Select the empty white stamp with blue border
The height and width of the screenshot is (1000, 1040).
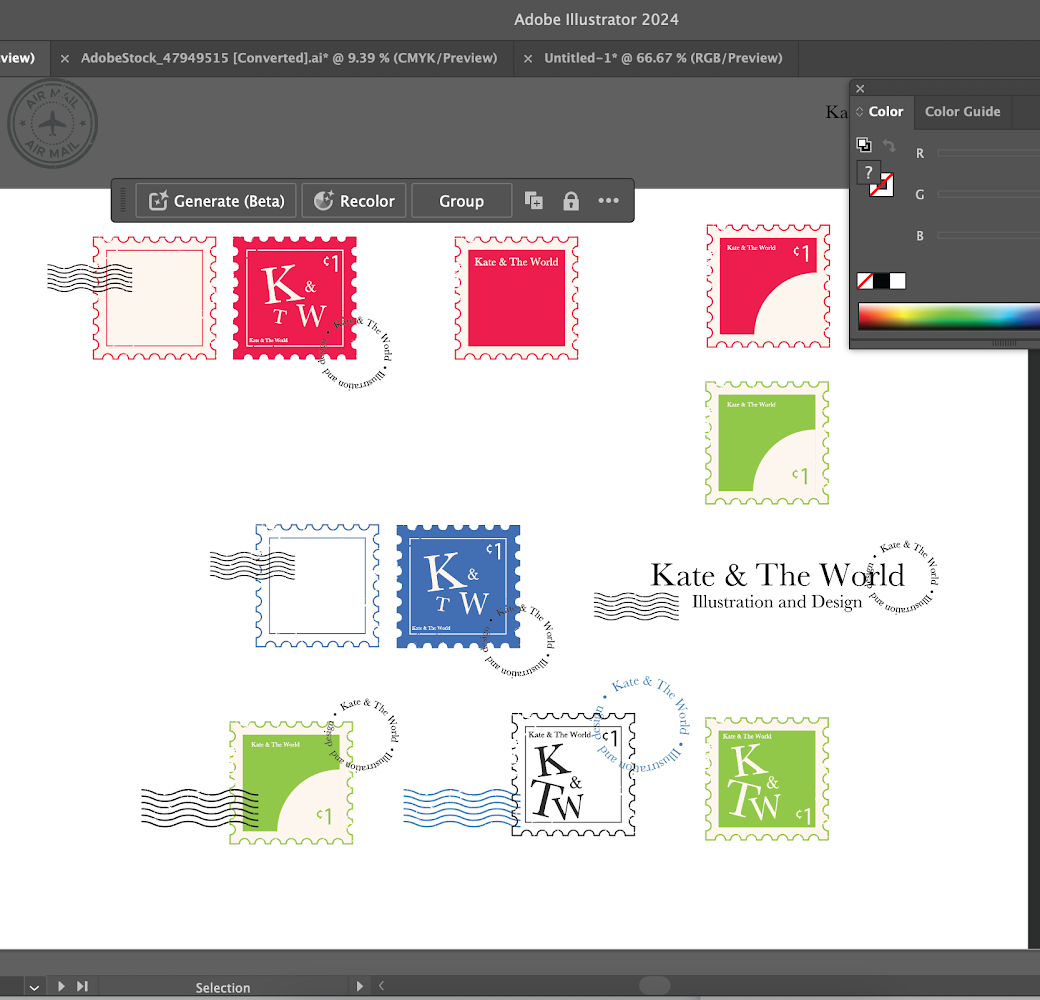318,586
